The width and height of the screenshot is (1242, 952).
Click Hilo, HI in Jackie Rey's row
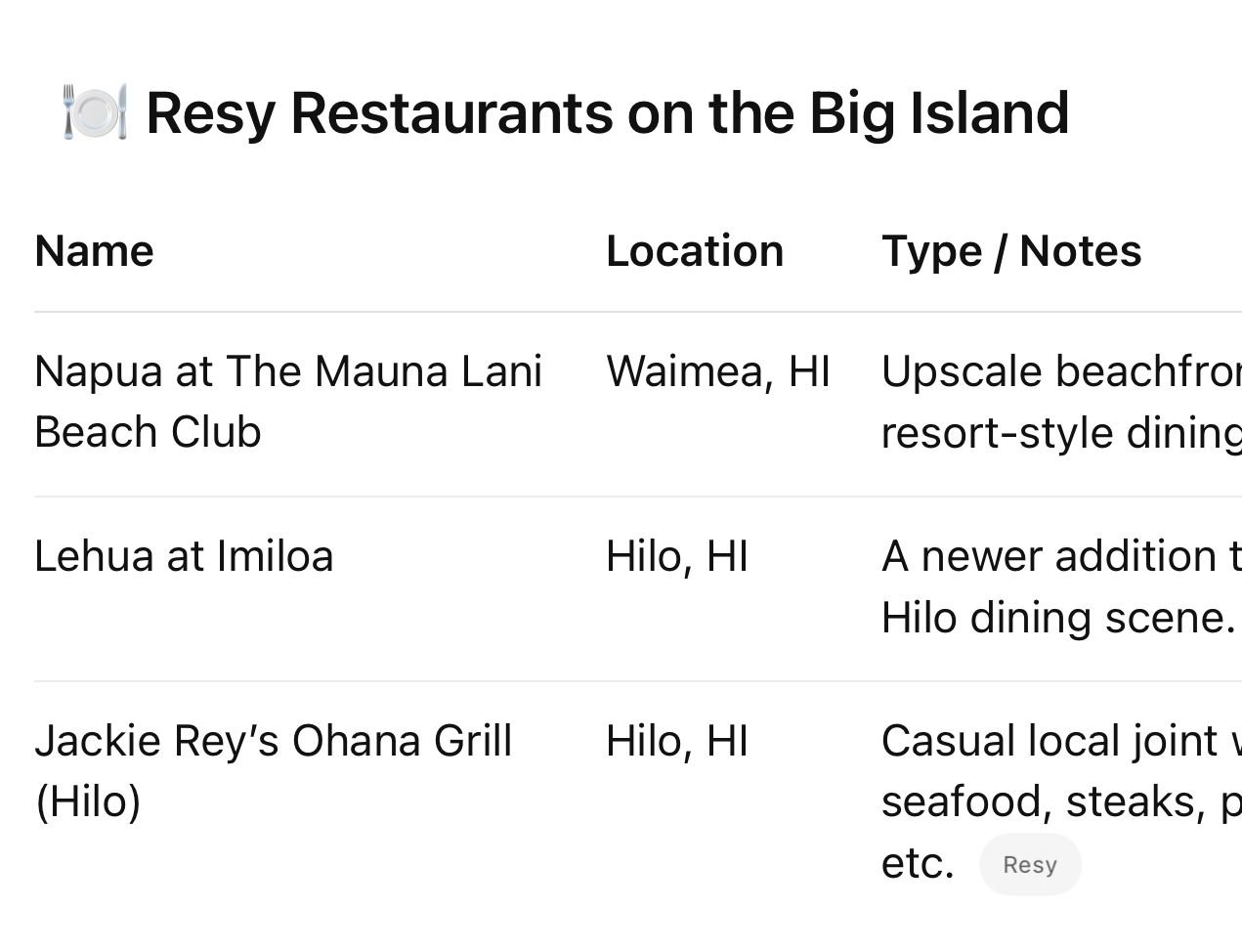[676, 741]
